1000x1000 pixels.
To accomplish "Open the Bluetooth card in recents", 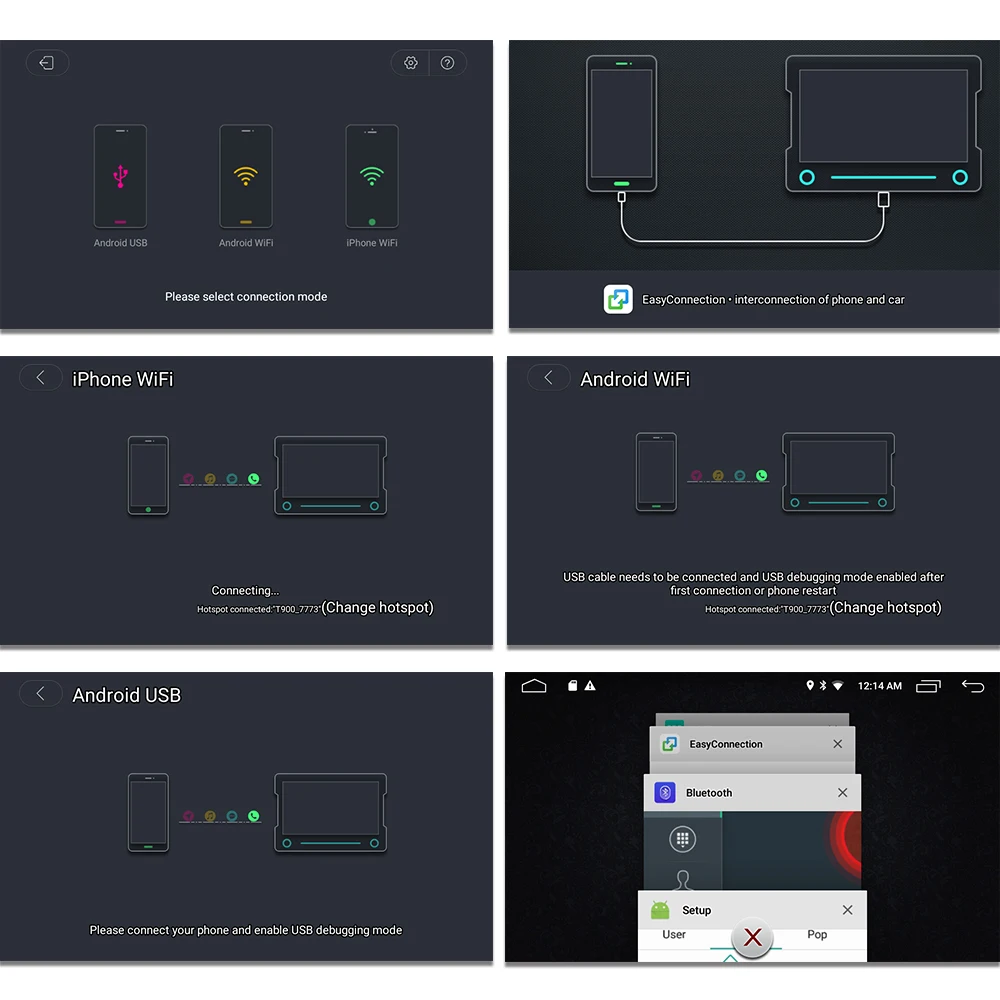I will click(752, 832).
